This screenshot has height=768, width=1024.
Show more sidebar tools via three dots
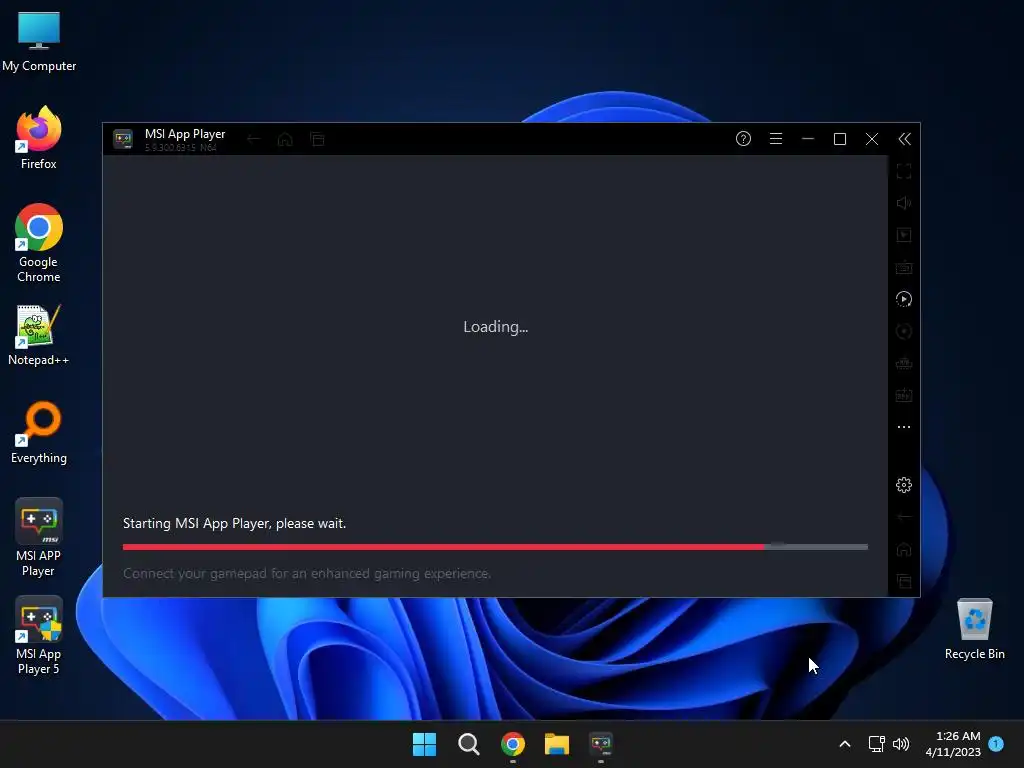(x=904, y=427)
